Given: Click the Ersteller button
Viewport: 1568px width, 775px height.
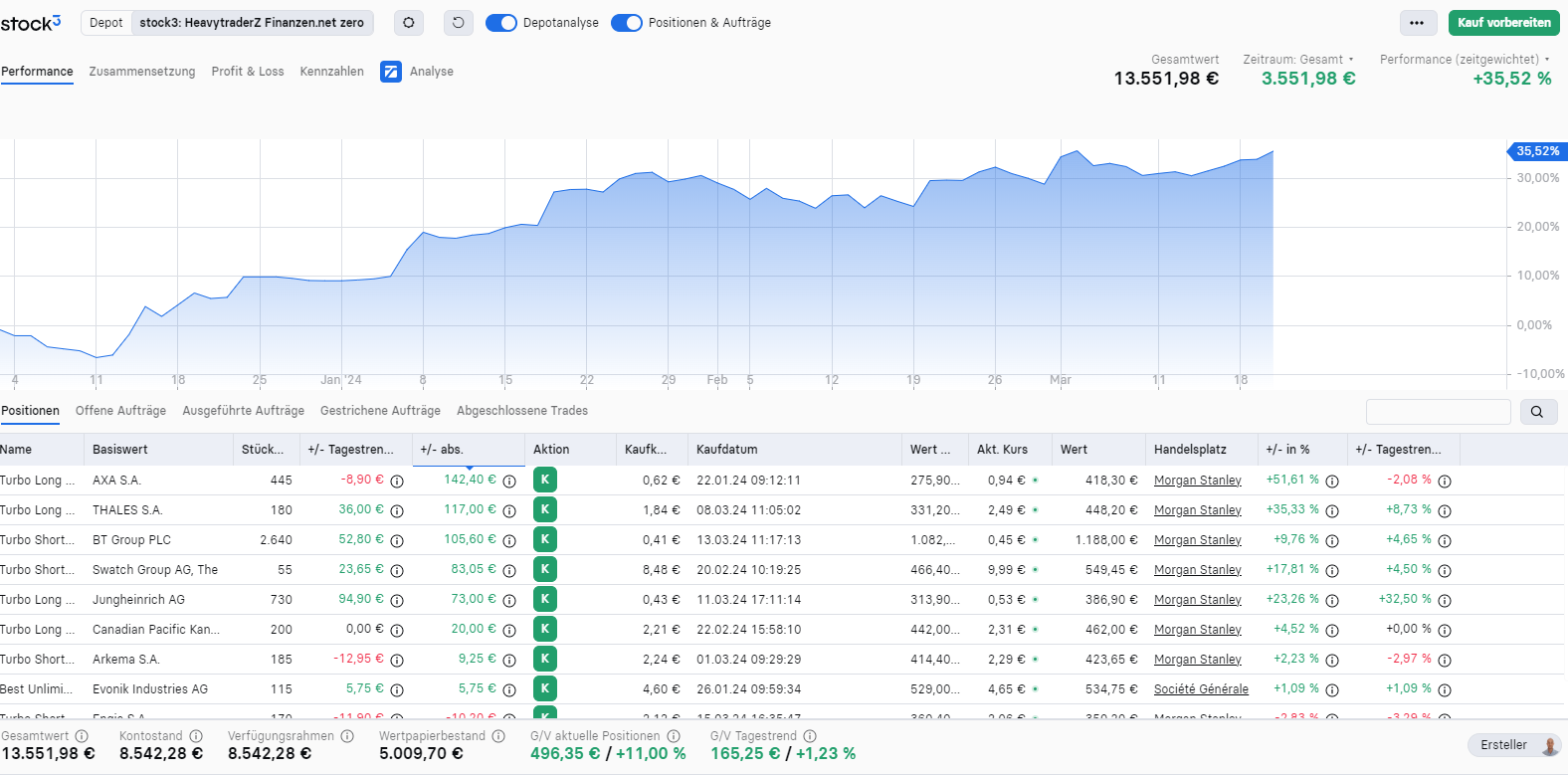Looking at the screenshot, I should coord(1514,745).
